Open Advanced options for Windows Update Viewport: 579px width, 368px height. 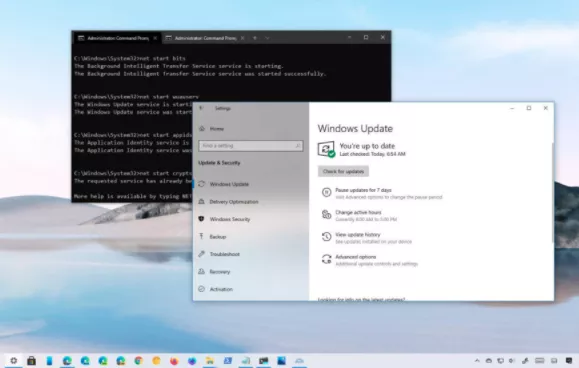[x=356, y=257]
